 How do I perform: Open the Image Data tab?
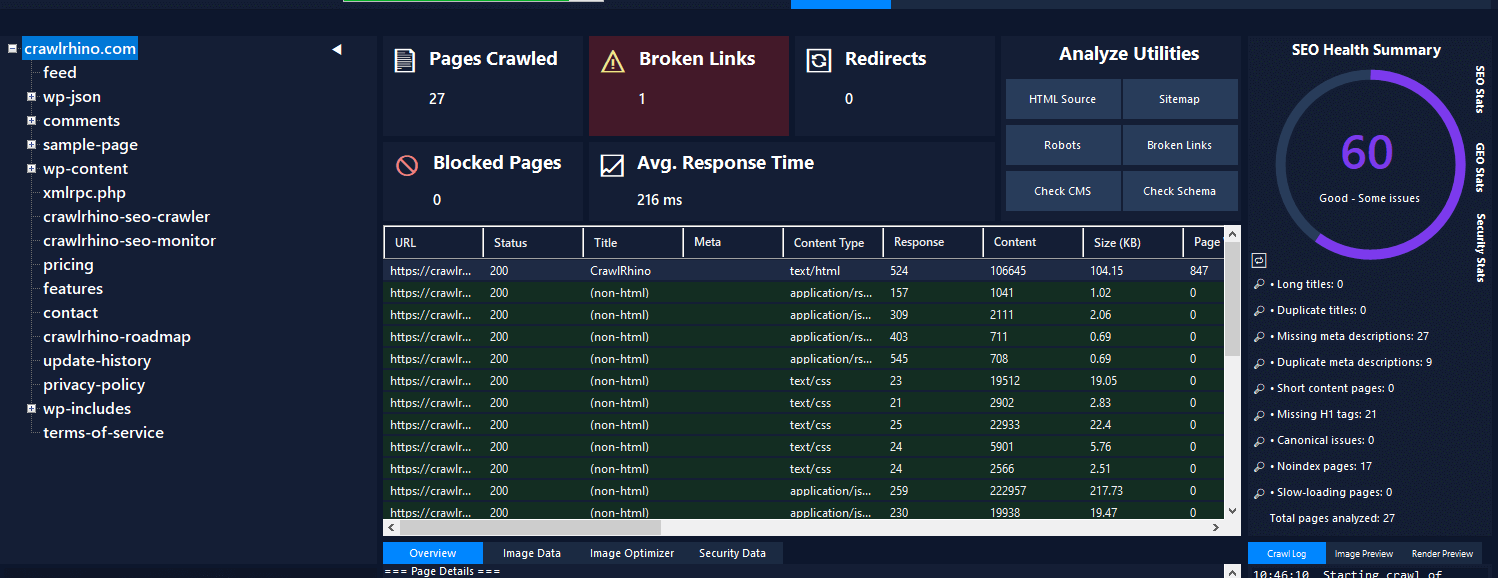pyautogui.click(x=532, y=553)
